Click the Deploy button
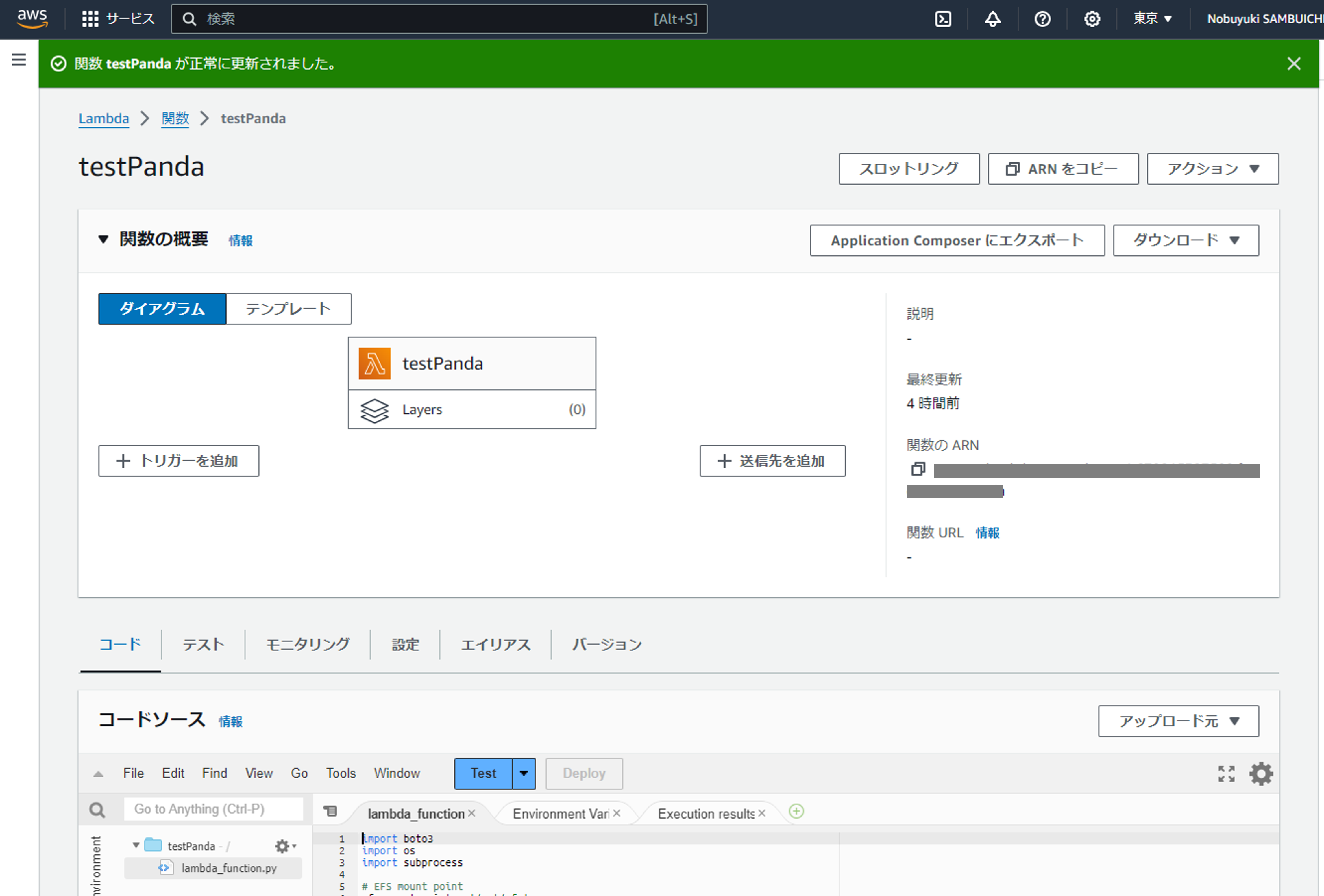The height and width of the screenshot is (896, 1324). (x=584, y=773)
